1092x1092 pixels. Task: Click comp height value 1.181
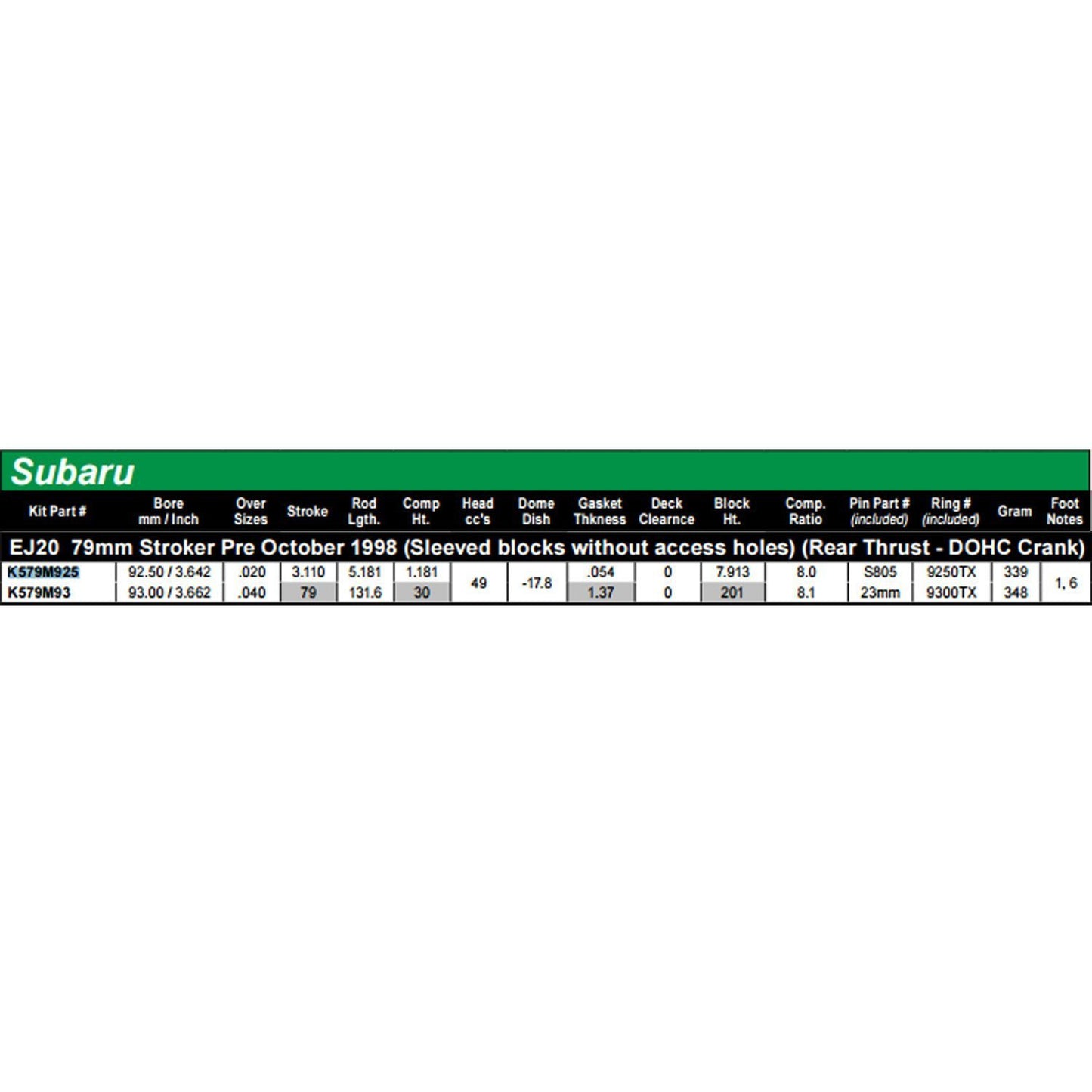pyautogui.click(x=422, y=573)
